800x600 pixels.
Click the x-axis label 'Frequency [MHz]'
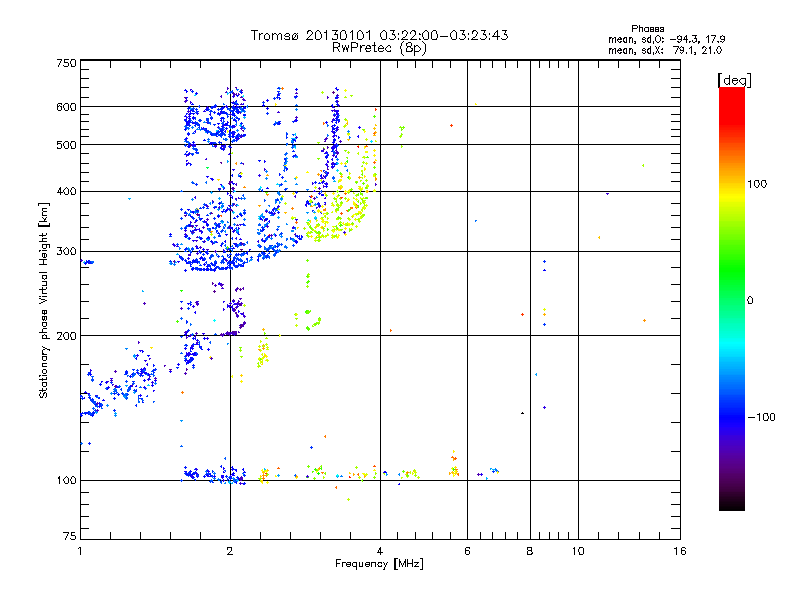(x=379, y=564)
